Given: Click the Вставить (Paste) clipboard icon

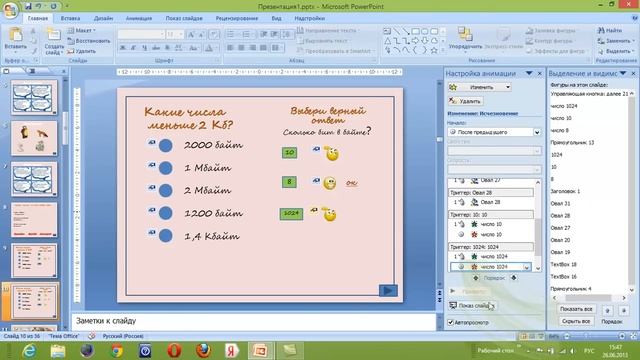Looking at the screenshot, I should pos(16,35).
